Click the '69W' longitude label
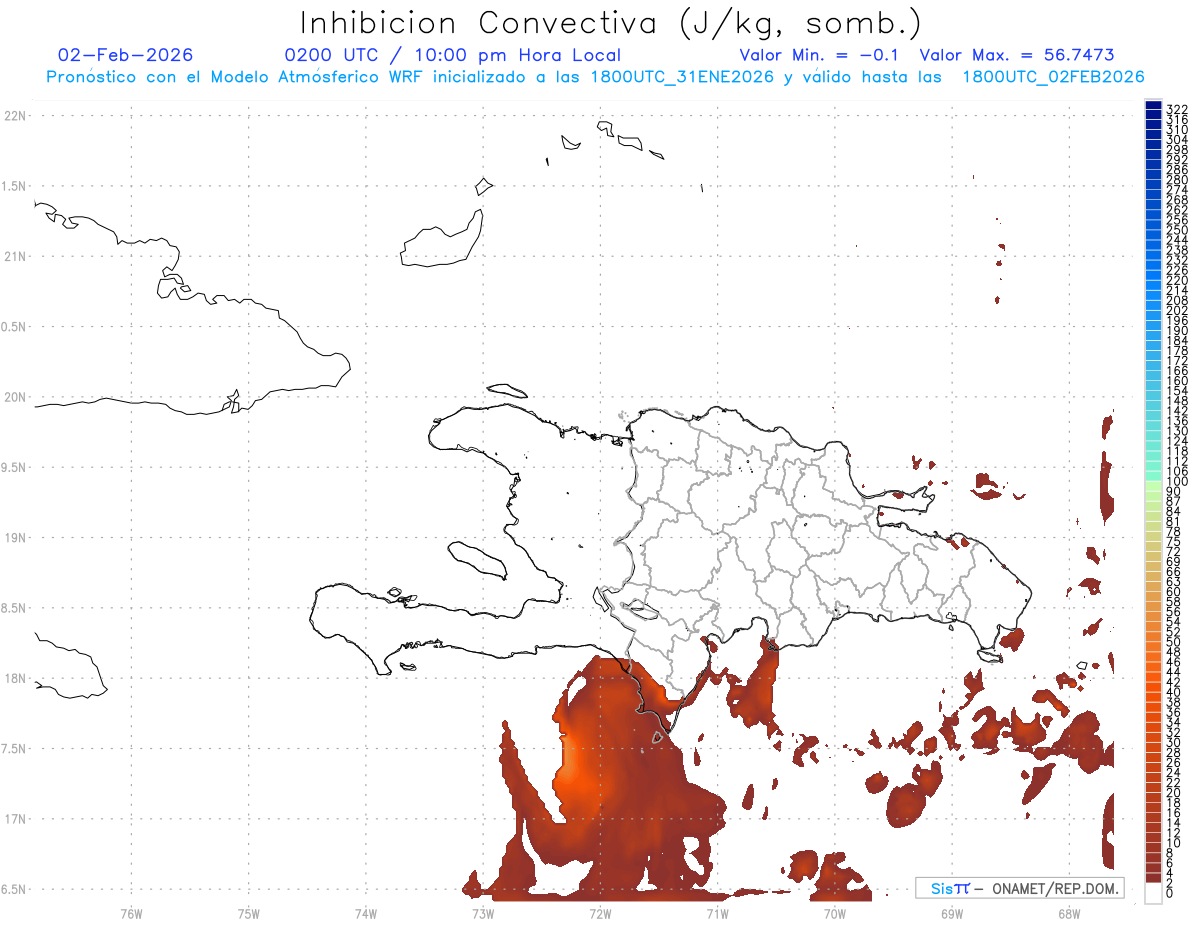The image size is (1200, 927). click(951, 913)
